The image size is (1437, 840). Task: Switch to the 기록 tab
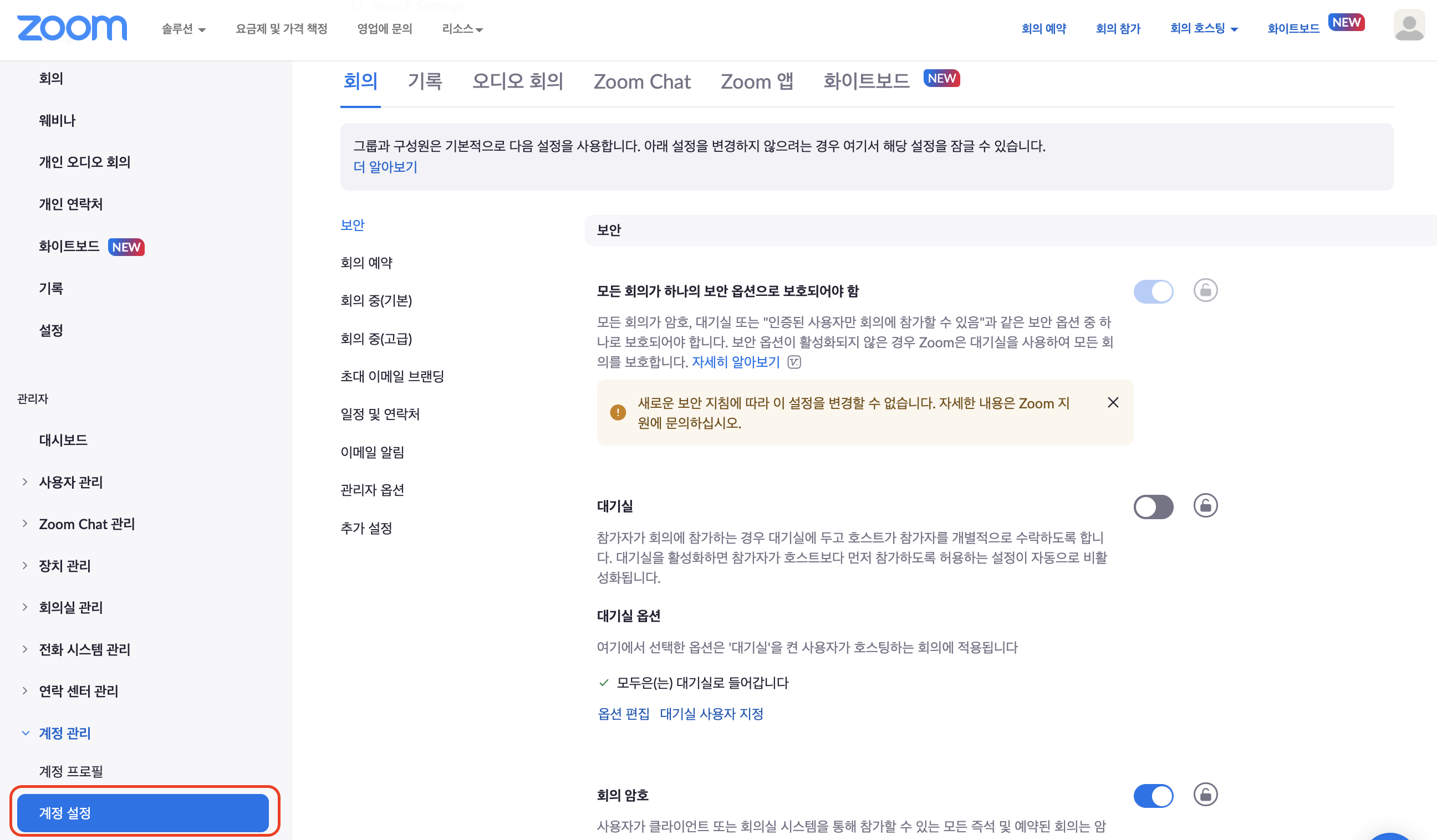click(425, 81)
